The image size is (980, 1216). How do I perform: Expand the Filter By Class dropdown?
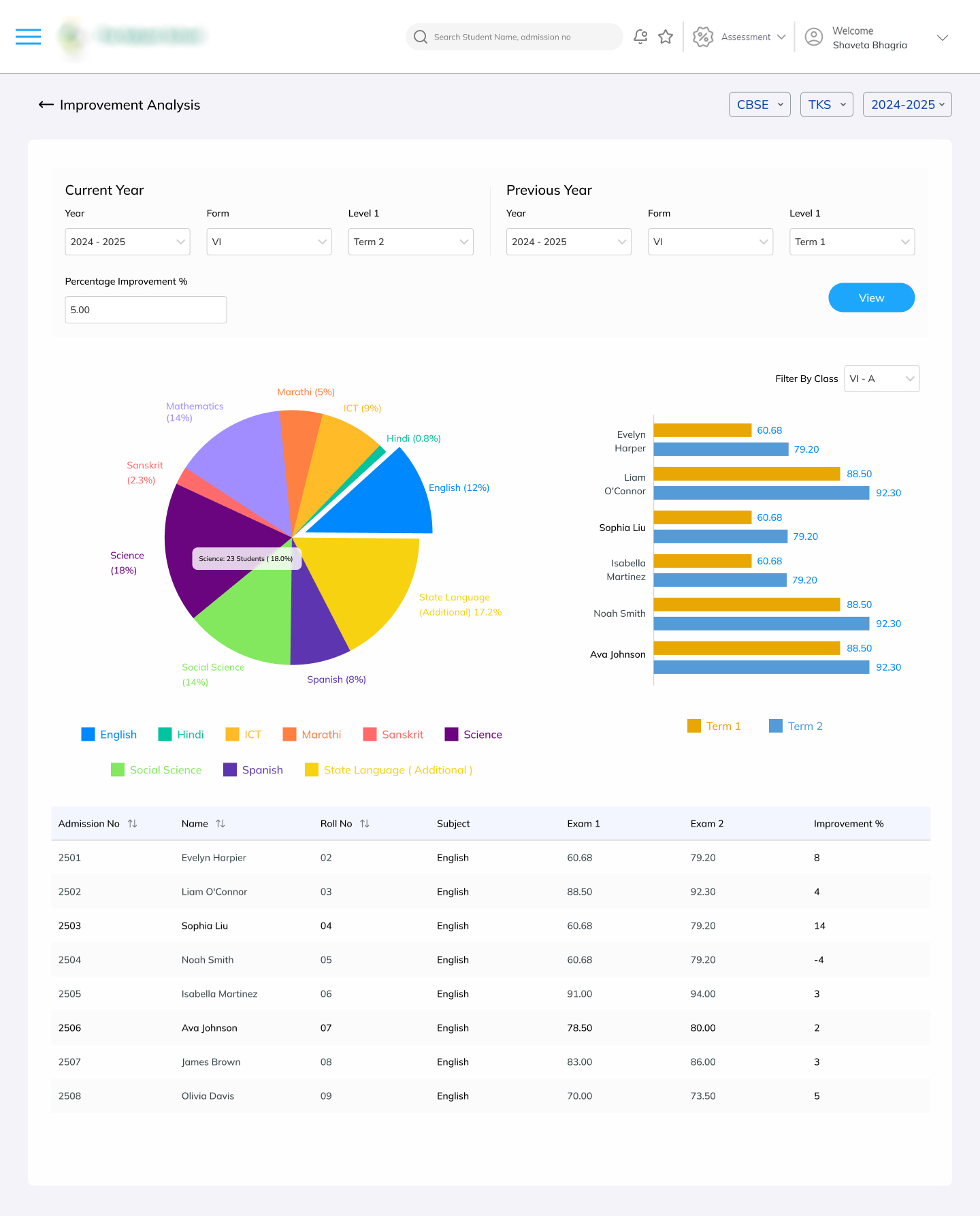(x=881, y=379)
